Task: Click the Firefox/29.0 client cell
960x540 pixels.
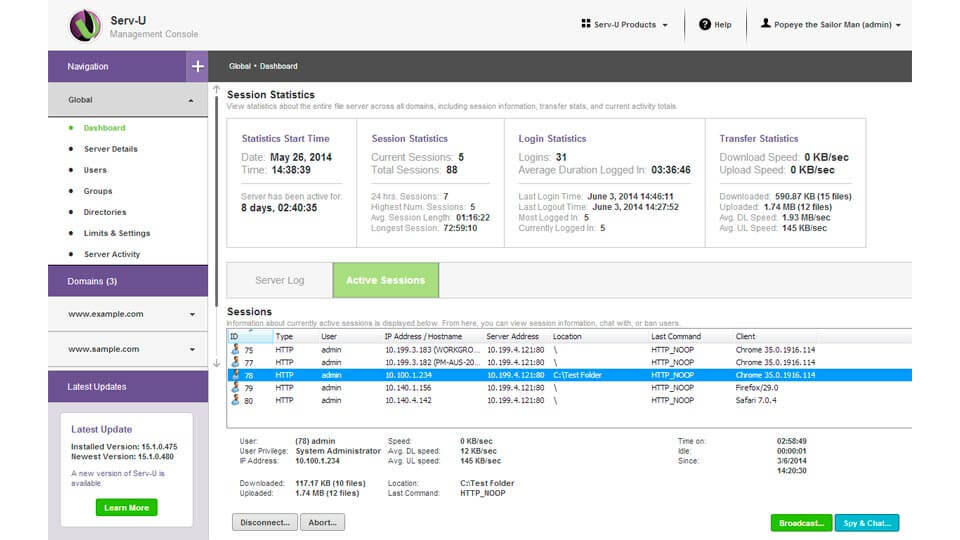Action: pos(757,388)
